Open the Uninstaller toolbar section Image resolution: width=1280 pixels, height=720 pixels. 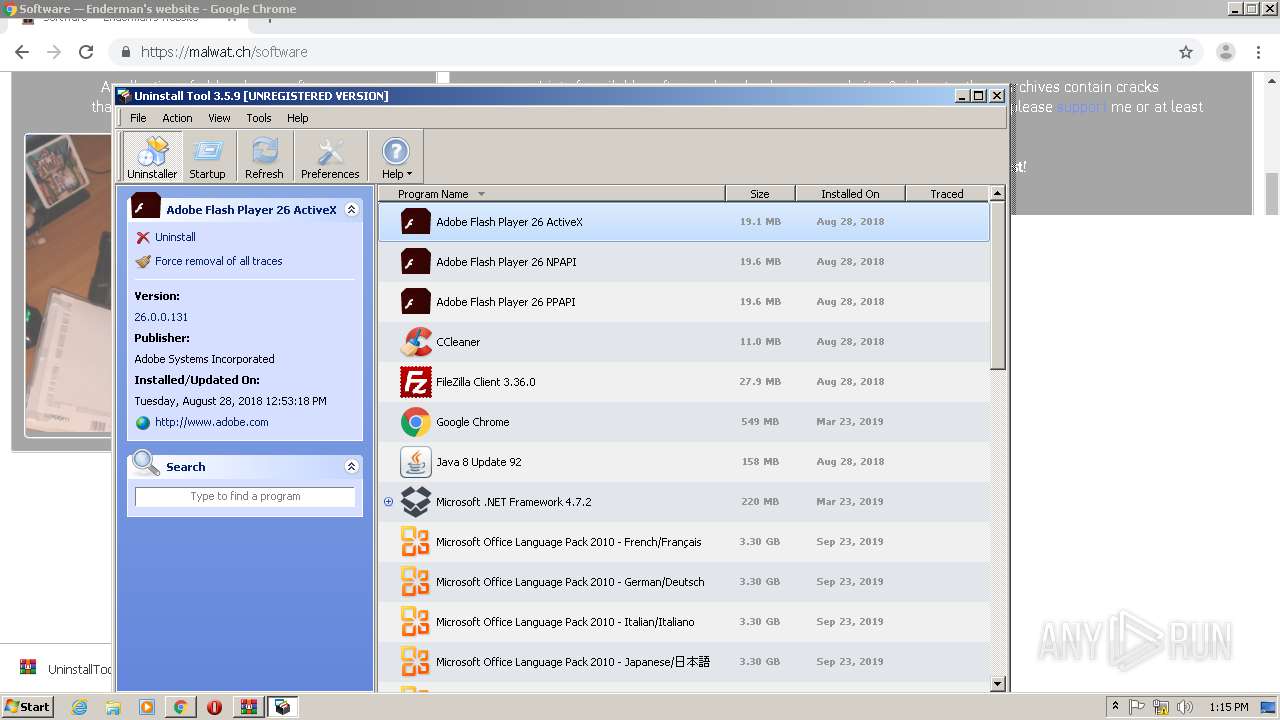(152, 157)
